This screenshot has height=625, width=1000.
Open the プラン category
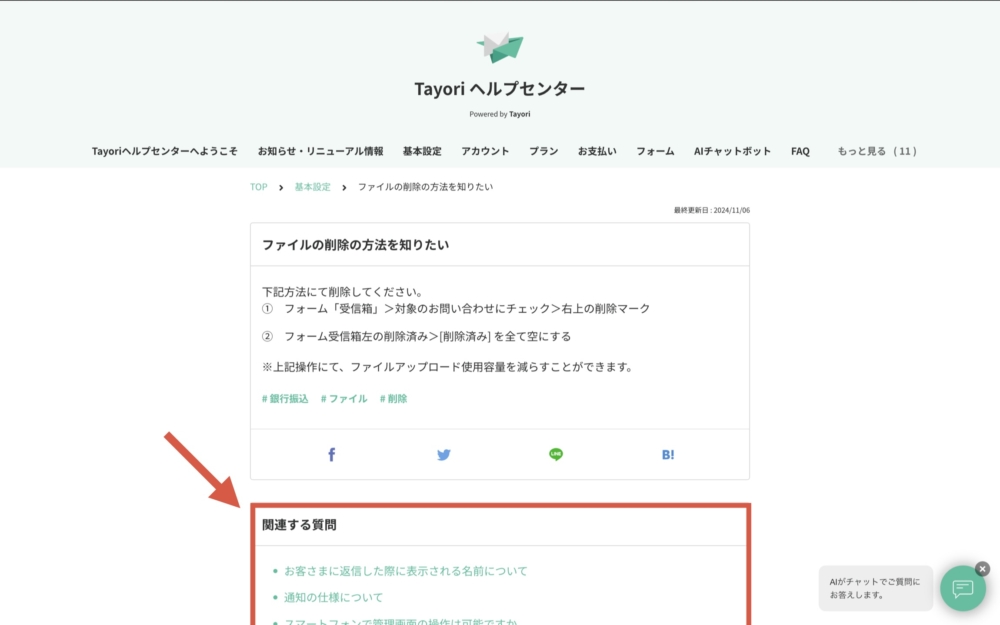point(544,151)
